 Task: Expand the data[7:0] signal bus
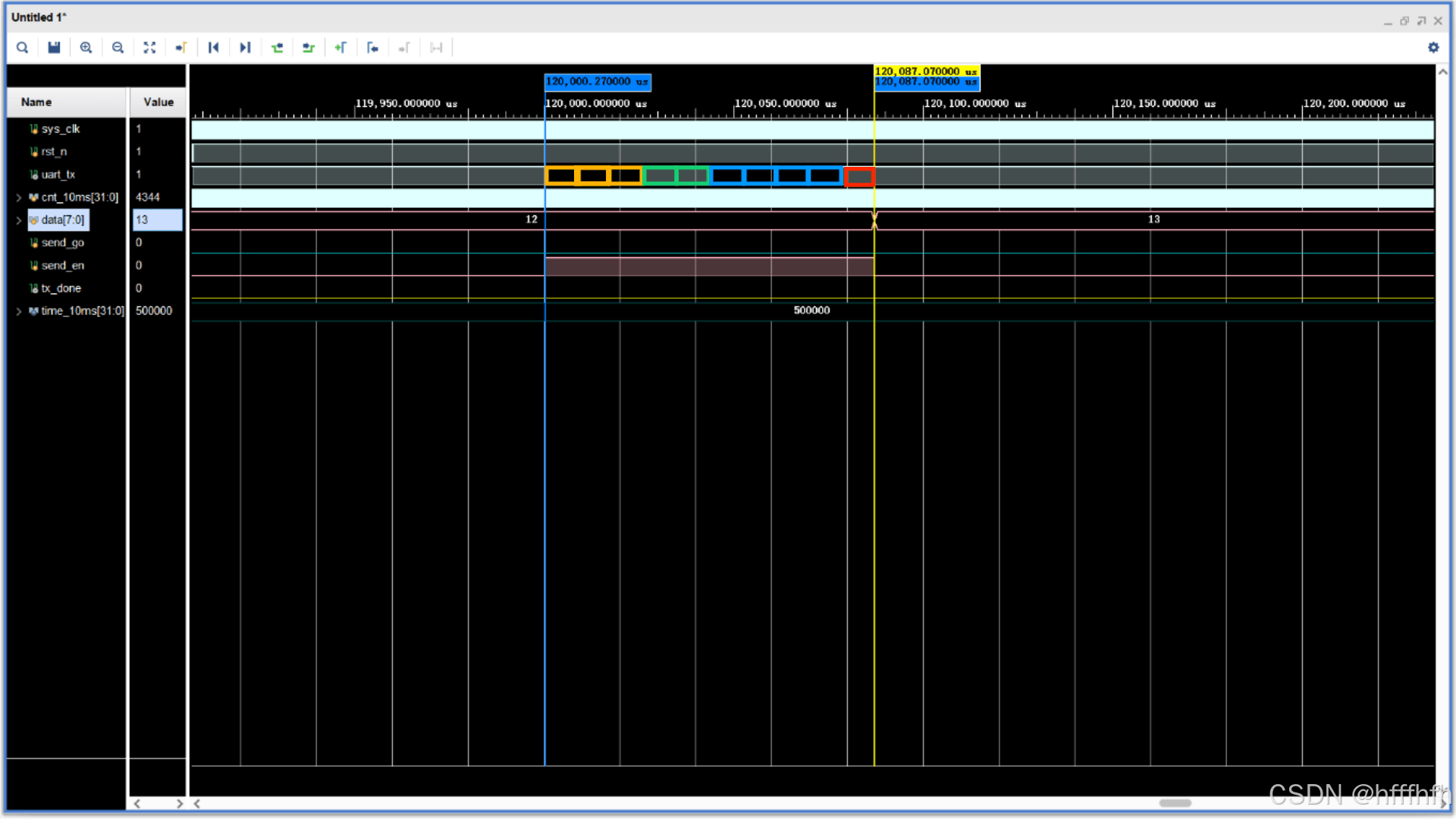[x=19, y=221]
